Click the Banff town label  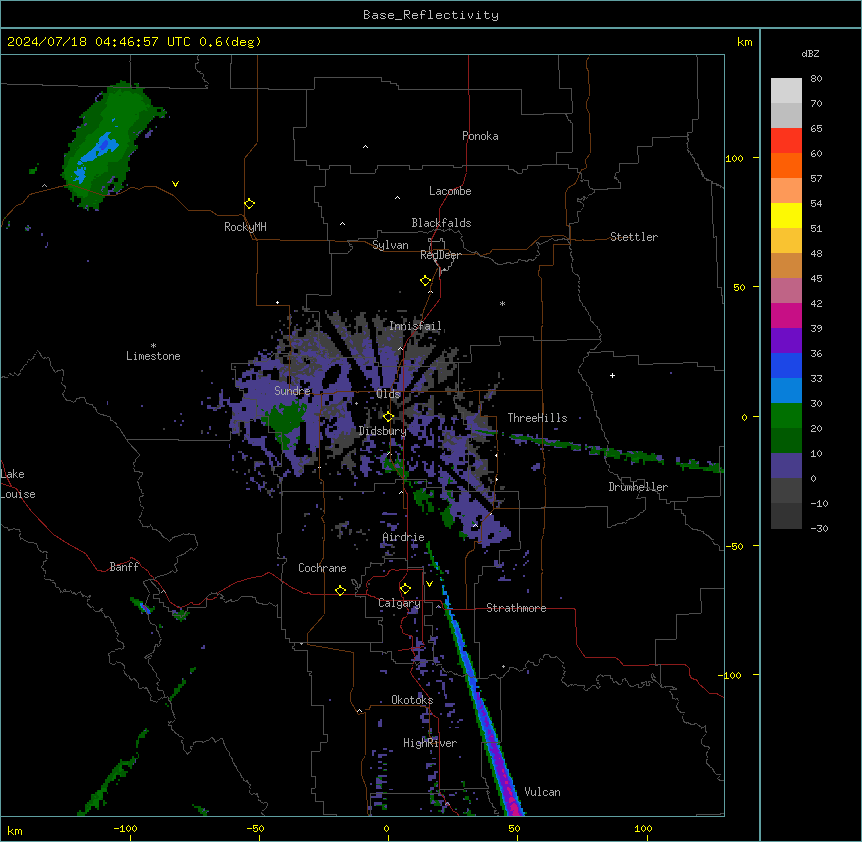click(x=124, y=567)
